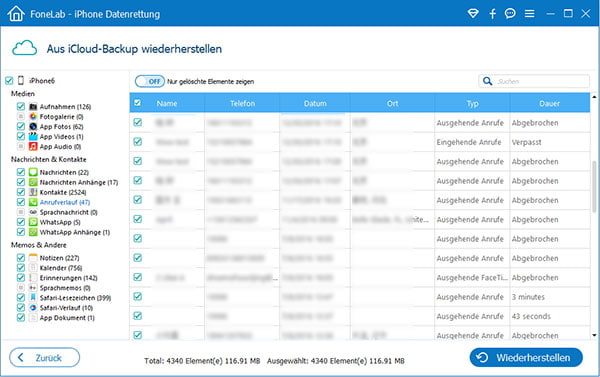The image size is (600, 377).
Task: Uncheck the '43 seconds' call row checkbox
Action: coord(137,316)
